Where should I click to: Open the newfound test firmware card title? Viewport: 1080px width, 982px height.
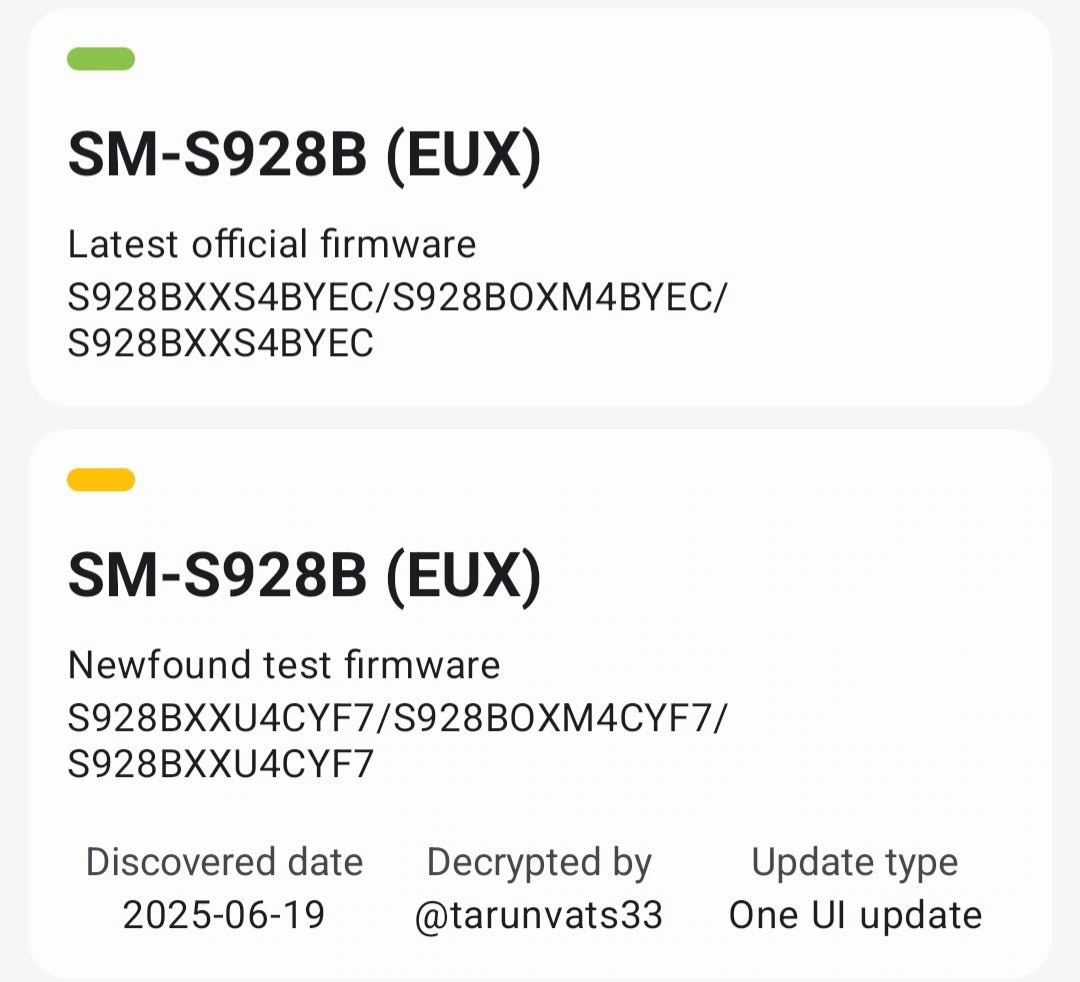coord(304,577)
